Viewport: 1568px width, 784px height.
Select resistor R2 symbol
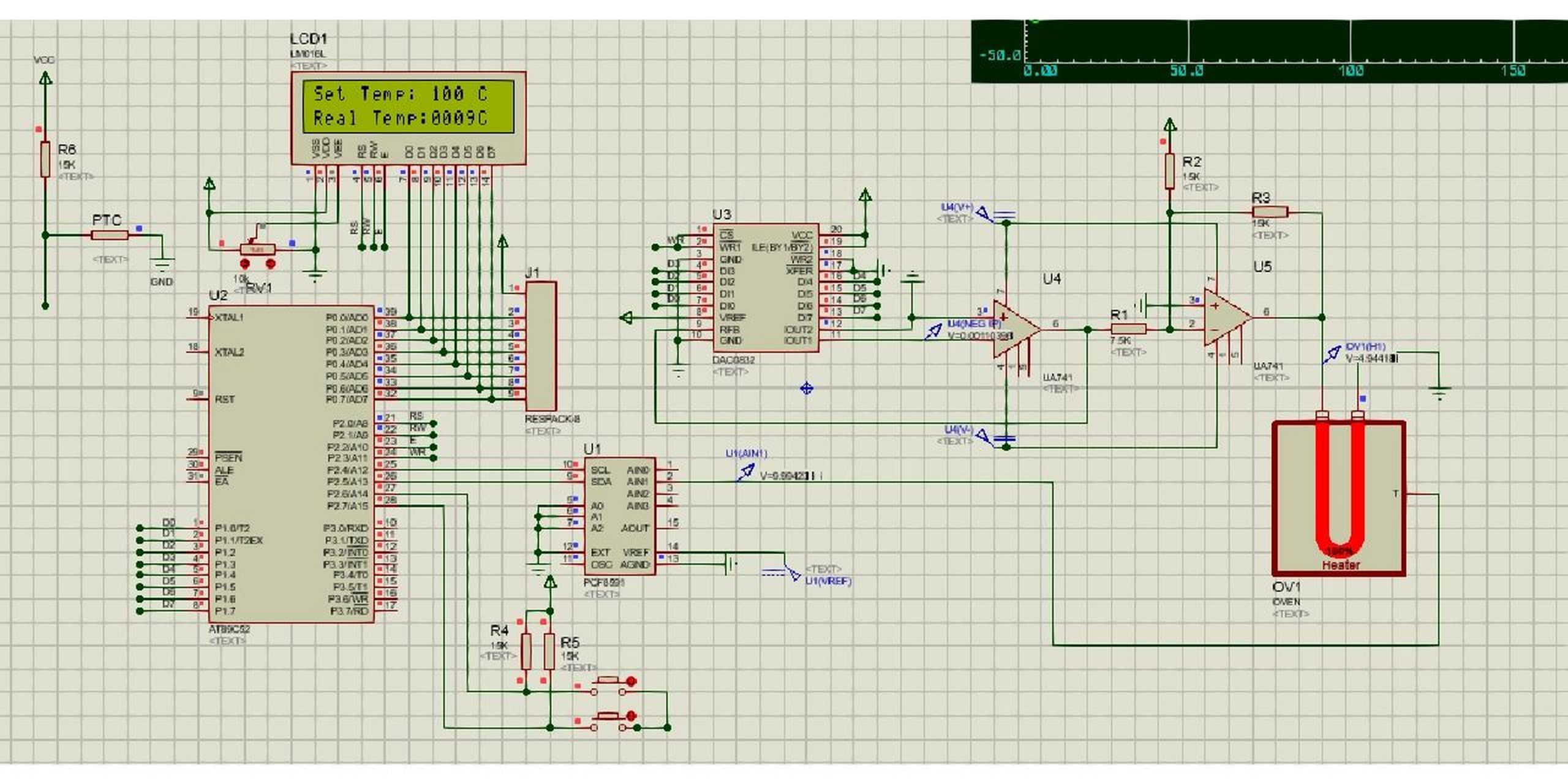(1169, 171)
